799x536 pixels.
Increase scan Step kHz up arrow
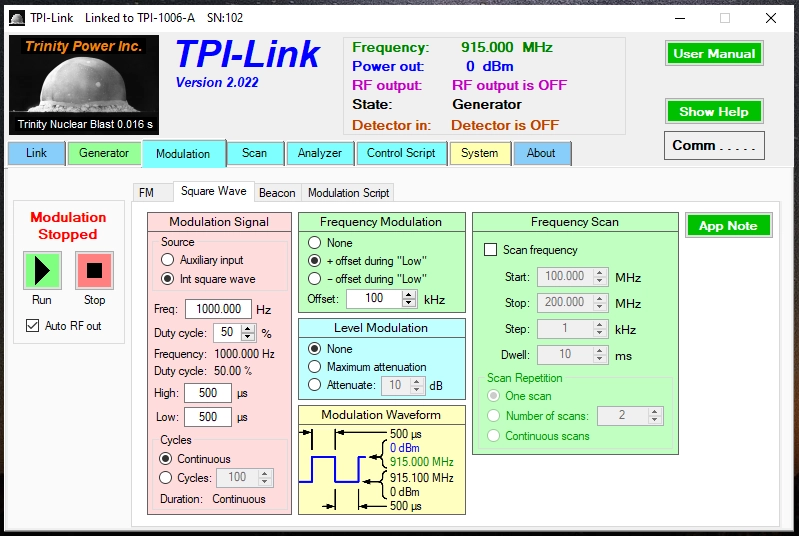[600, 325]
